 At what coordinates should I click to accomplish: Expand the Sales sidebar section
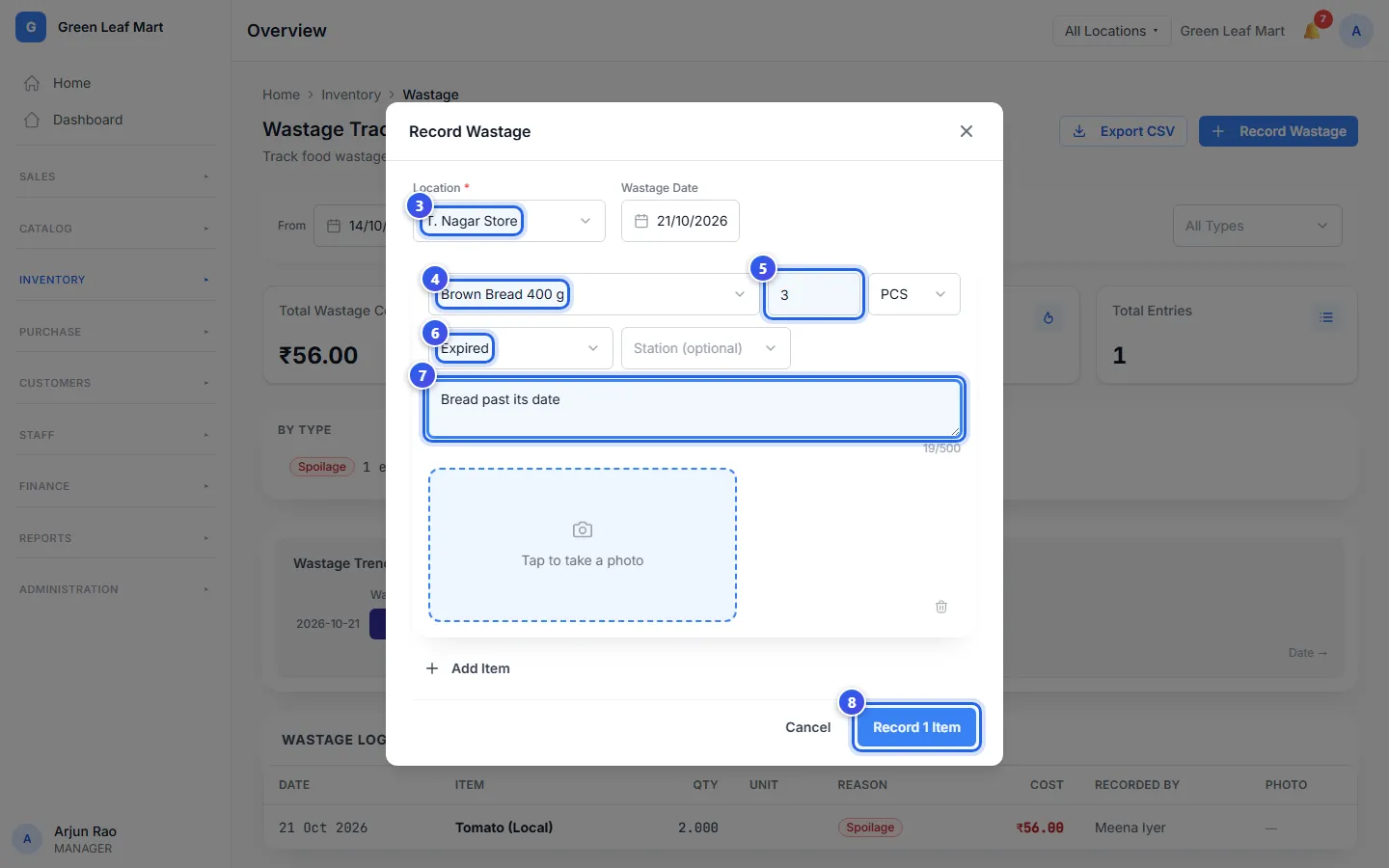(116, 176)
